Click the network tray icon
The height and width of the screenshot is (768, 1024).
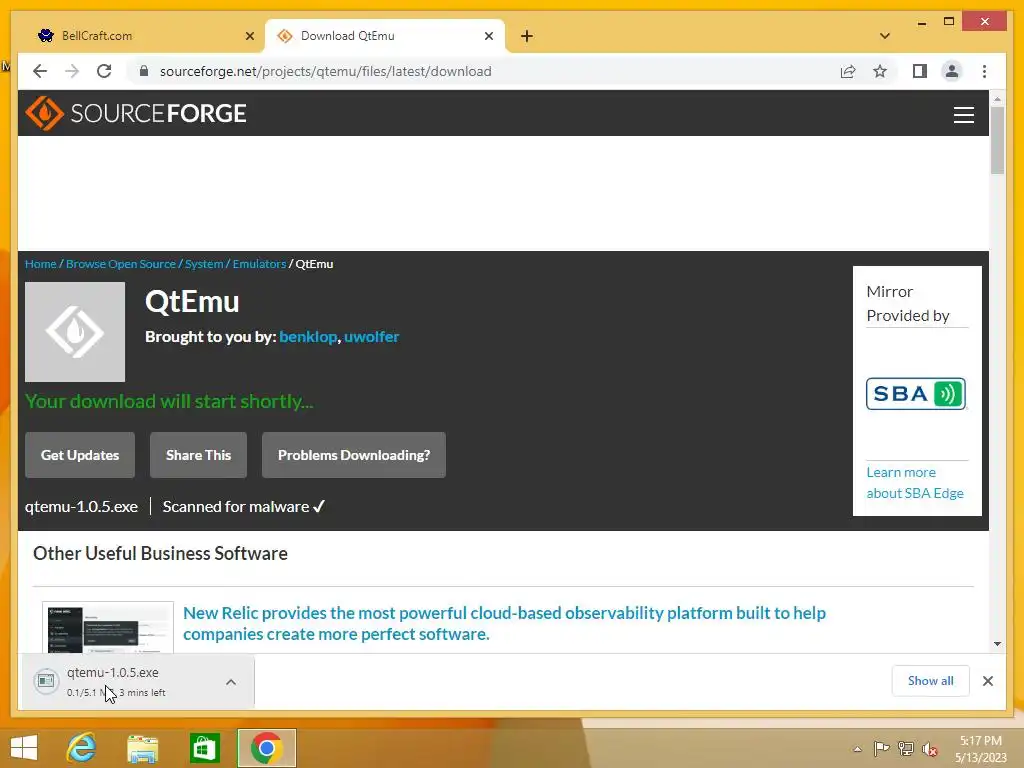click(x=906, y=748)
